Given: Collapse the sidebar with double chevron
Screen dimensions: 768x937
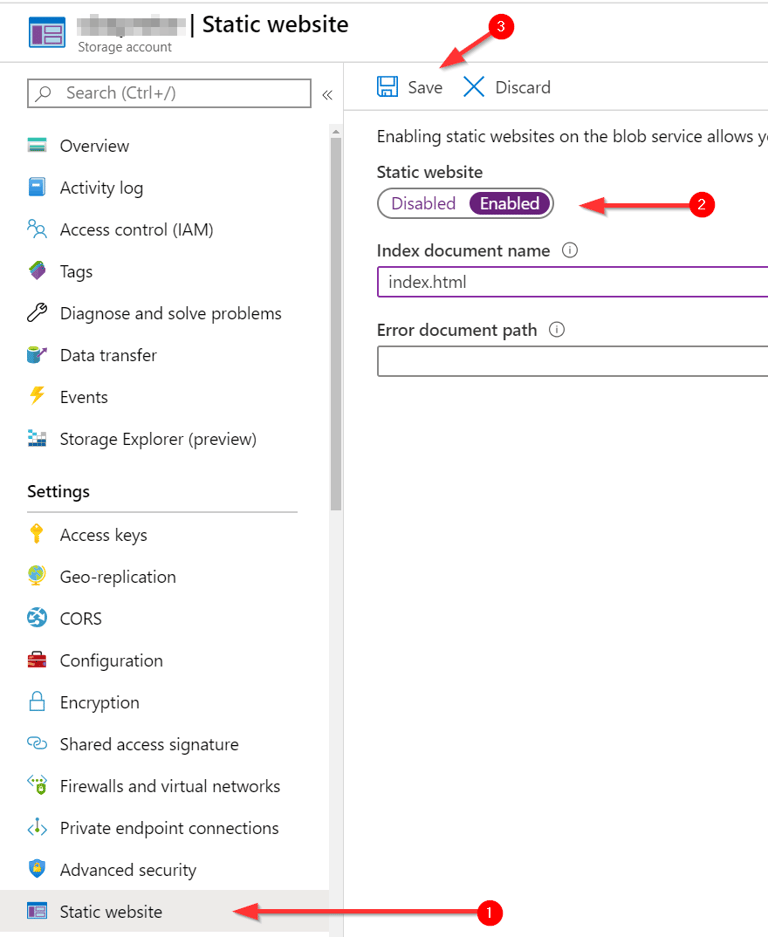Looking at the screenshot, I should [x=327, y=94].
